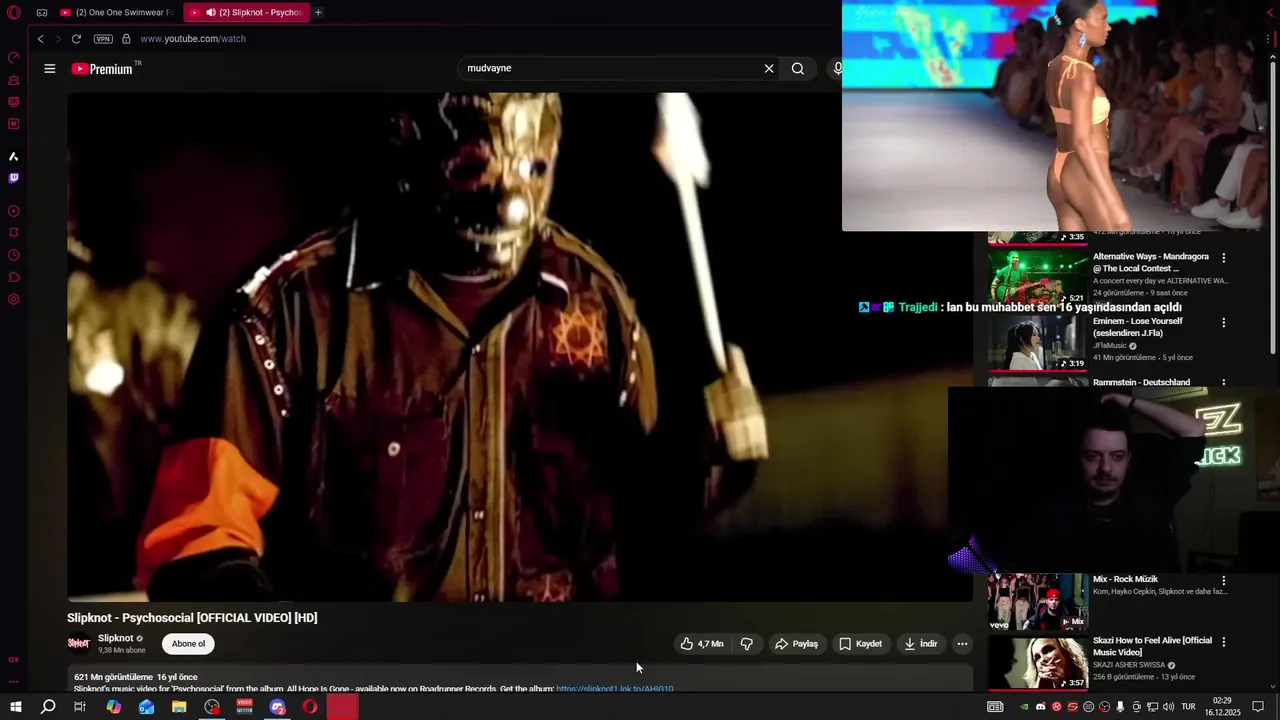Open options for Alternative Ways video
This screenshot has height=720, width=1280.
tap(1223, 258)
